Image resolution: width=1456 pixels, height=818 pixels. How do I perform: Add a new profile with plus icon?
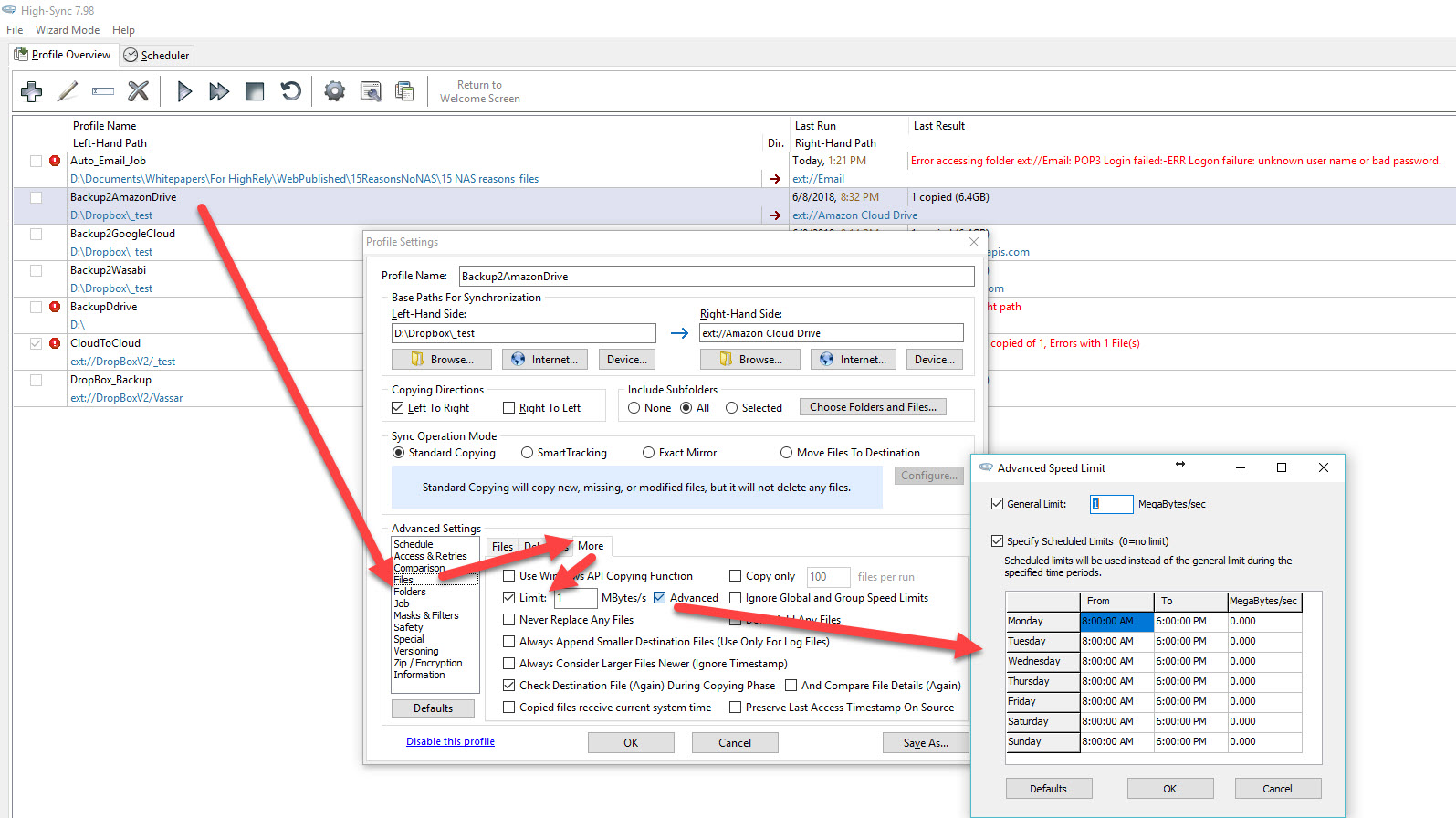click(x=32, y=91)
